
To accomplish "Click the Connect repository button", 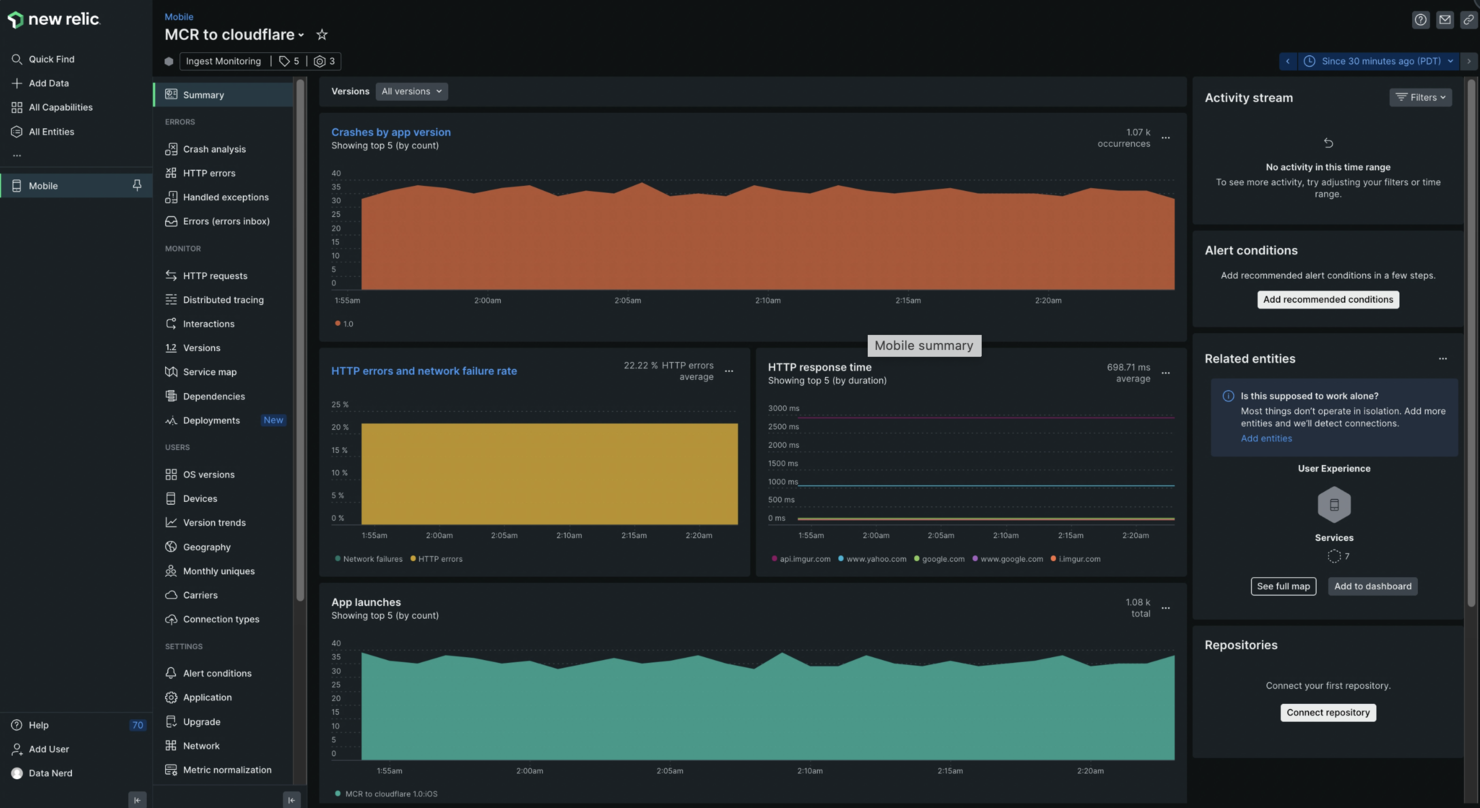I will coord(1327,712).
